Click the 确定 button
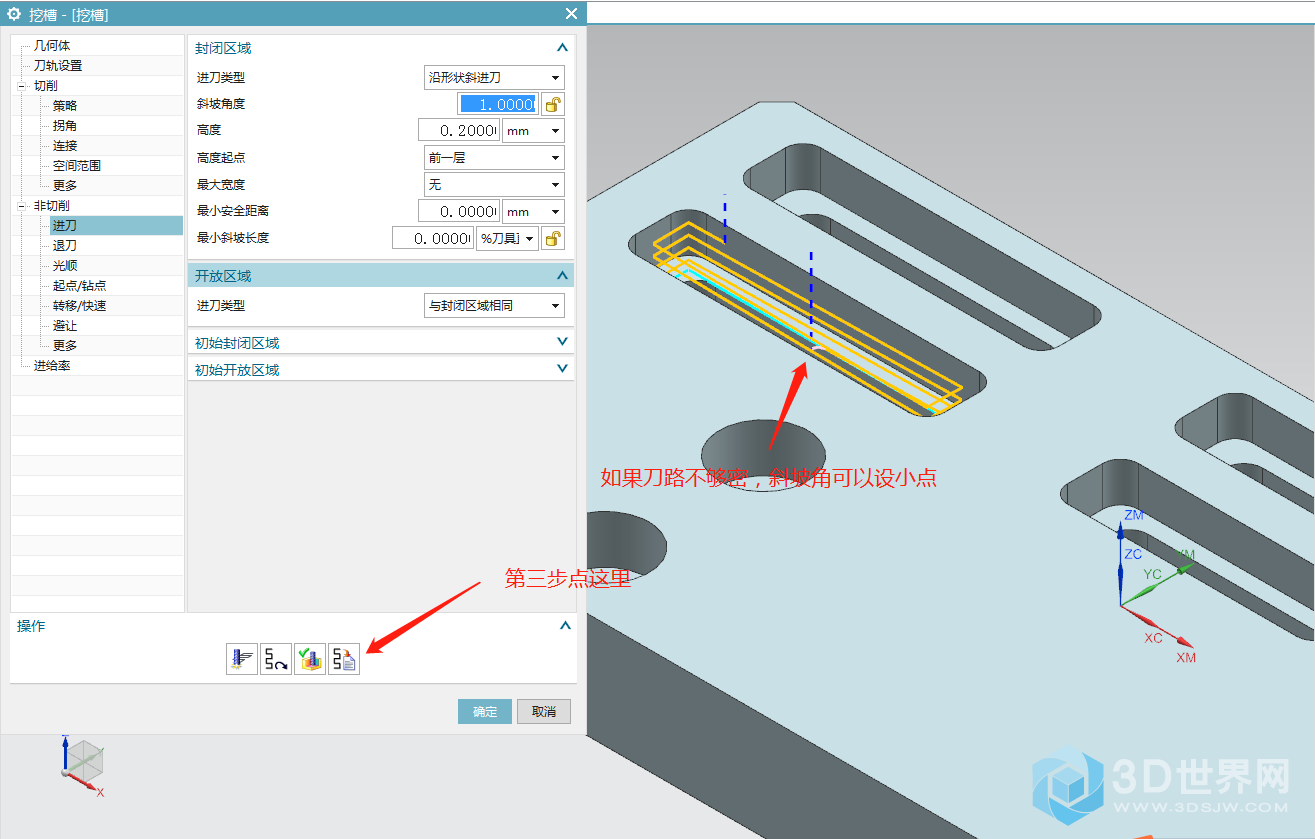The height and width of the screenshot is (839, 1315). (x=485, y=712)
